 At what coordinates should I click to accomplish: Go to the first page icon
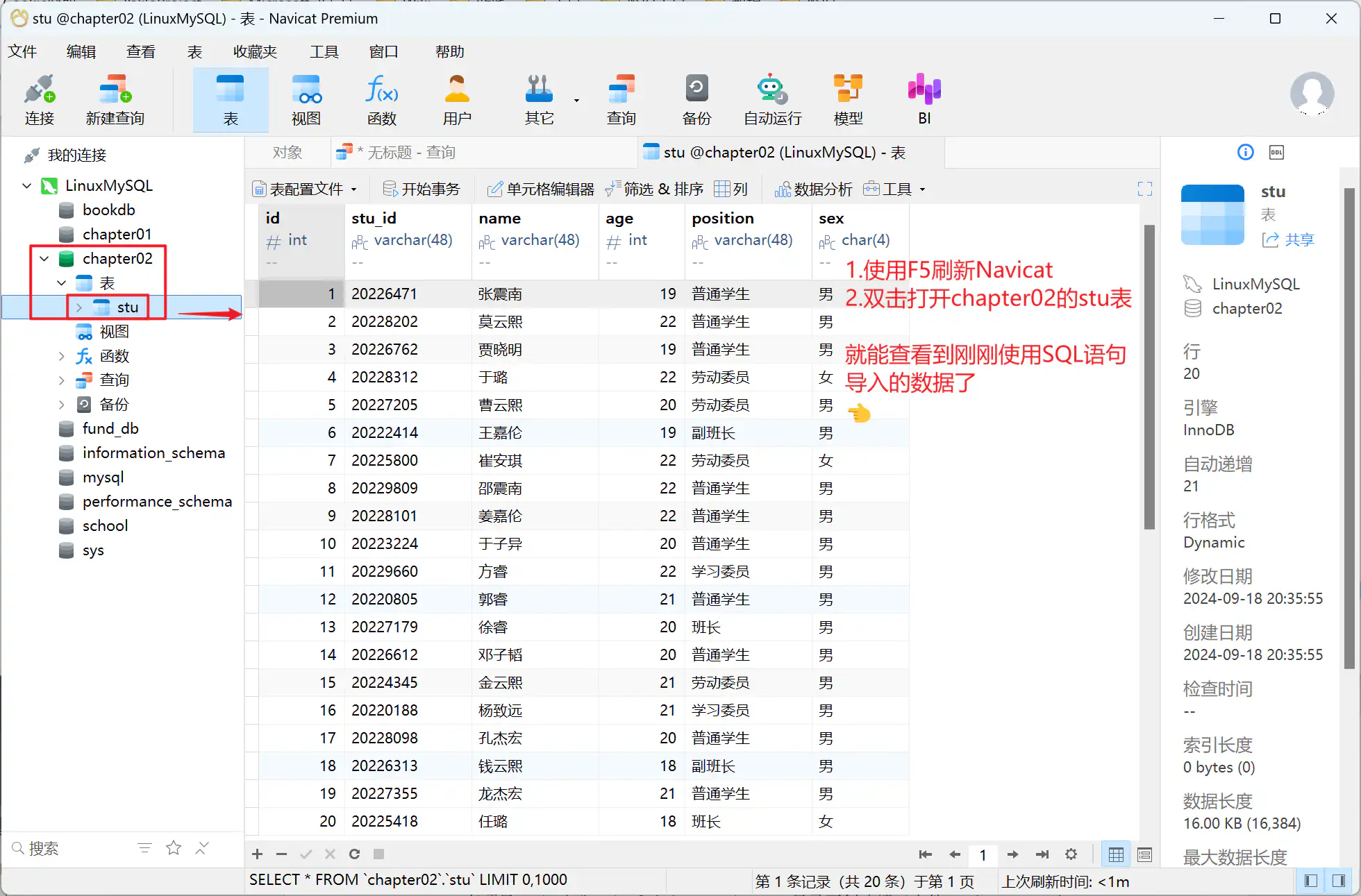tap(925, 854)
